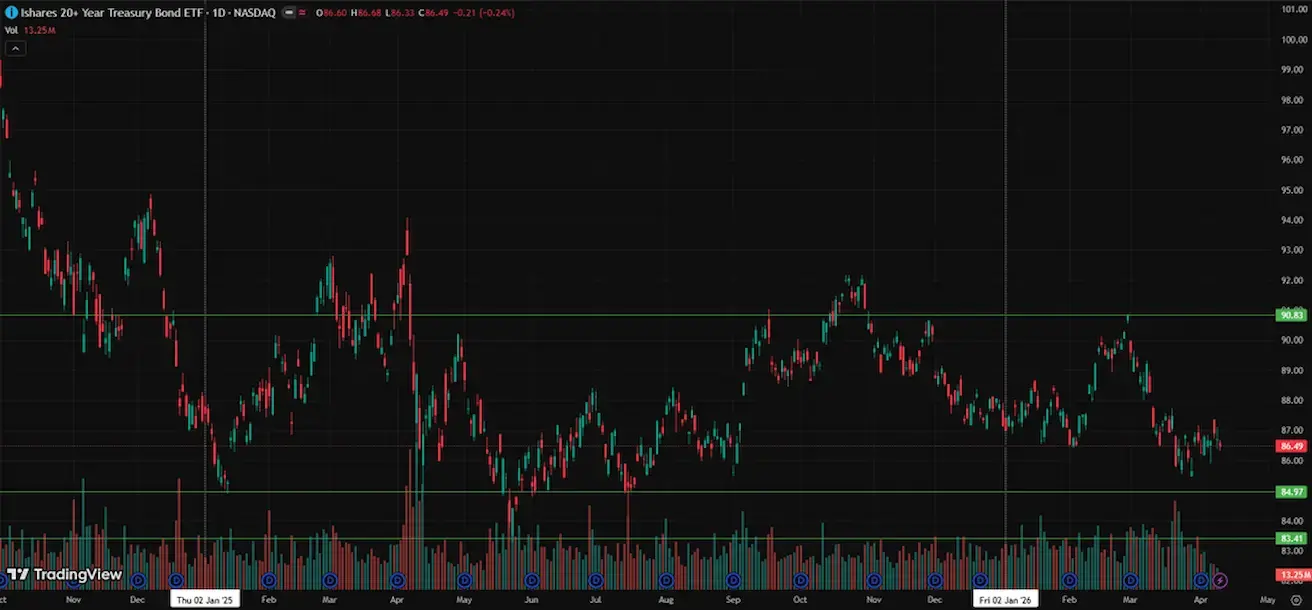Click the red 86.49 current price label
The width and height of the screenshot is (1312, 610).
tap(1292, 446)
